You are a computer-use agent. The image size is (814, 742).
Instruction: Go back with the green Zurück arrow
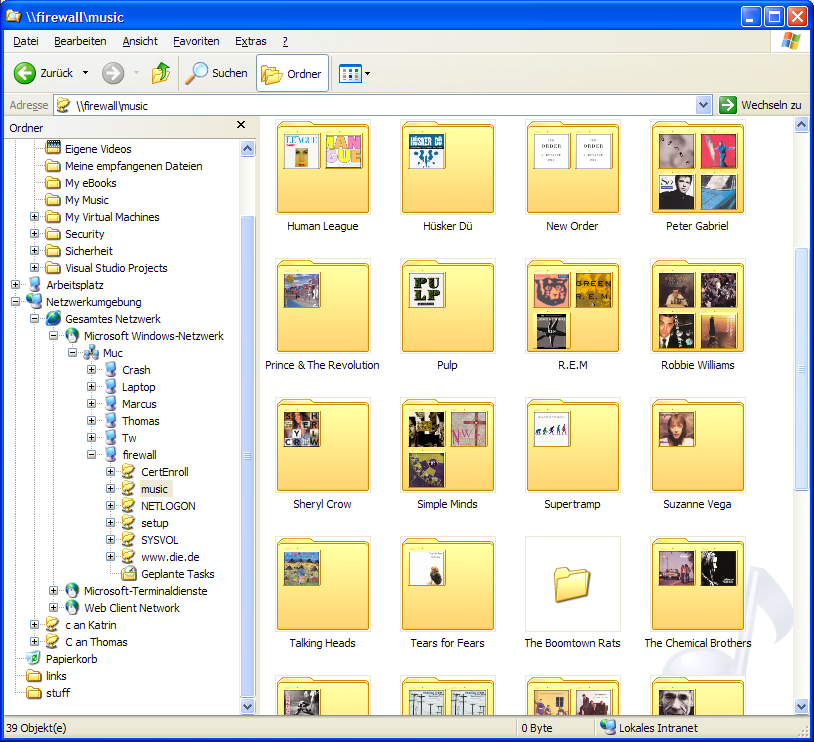(24, 73)
